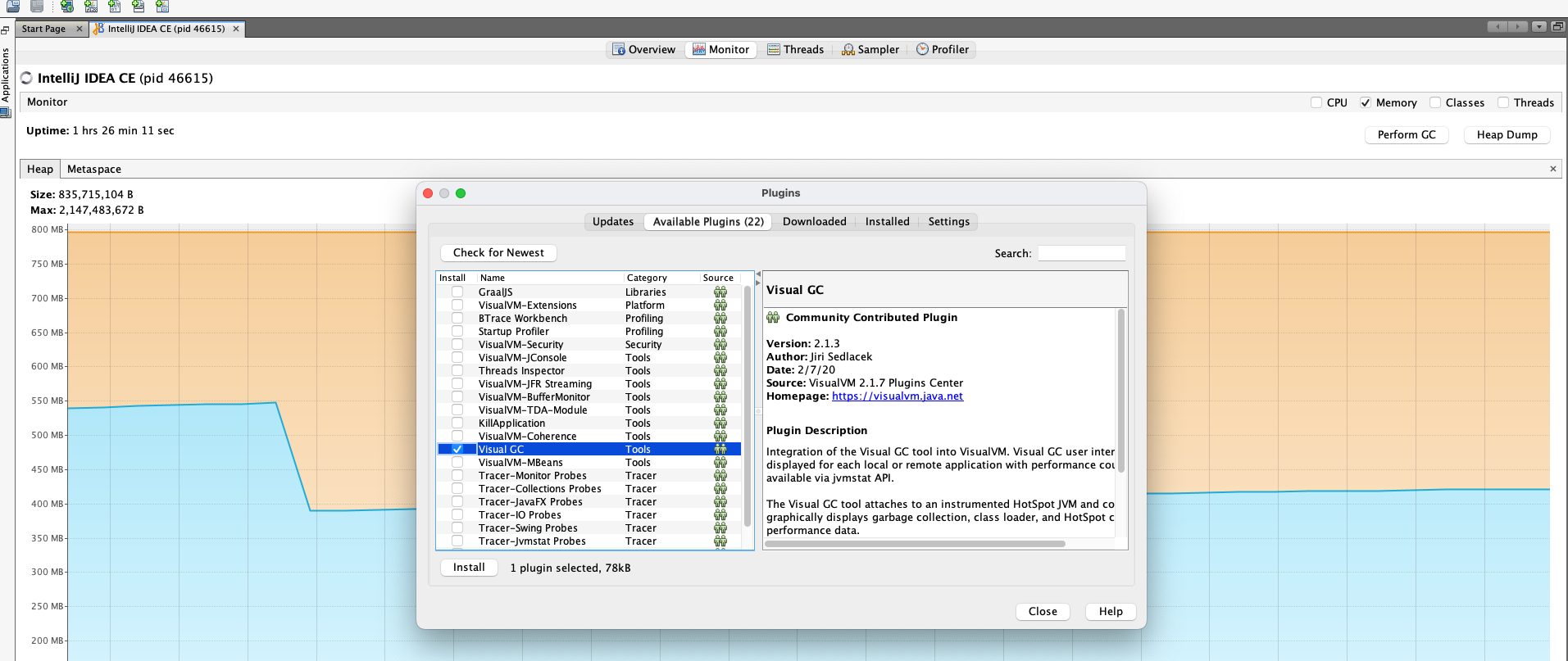Click the Perform GC button

click(1406, 135)
